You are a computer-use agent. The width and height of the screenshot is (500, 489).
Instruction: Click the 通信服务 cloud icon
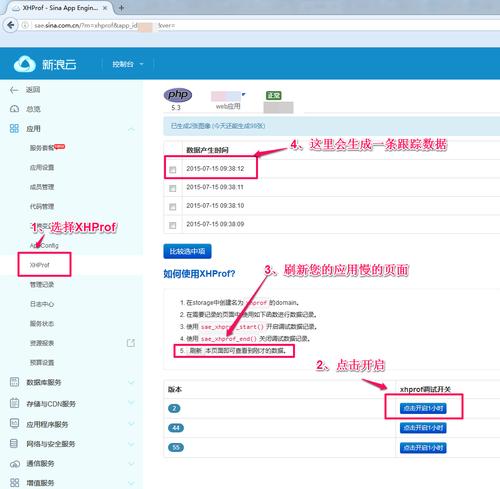coord(15,464)
